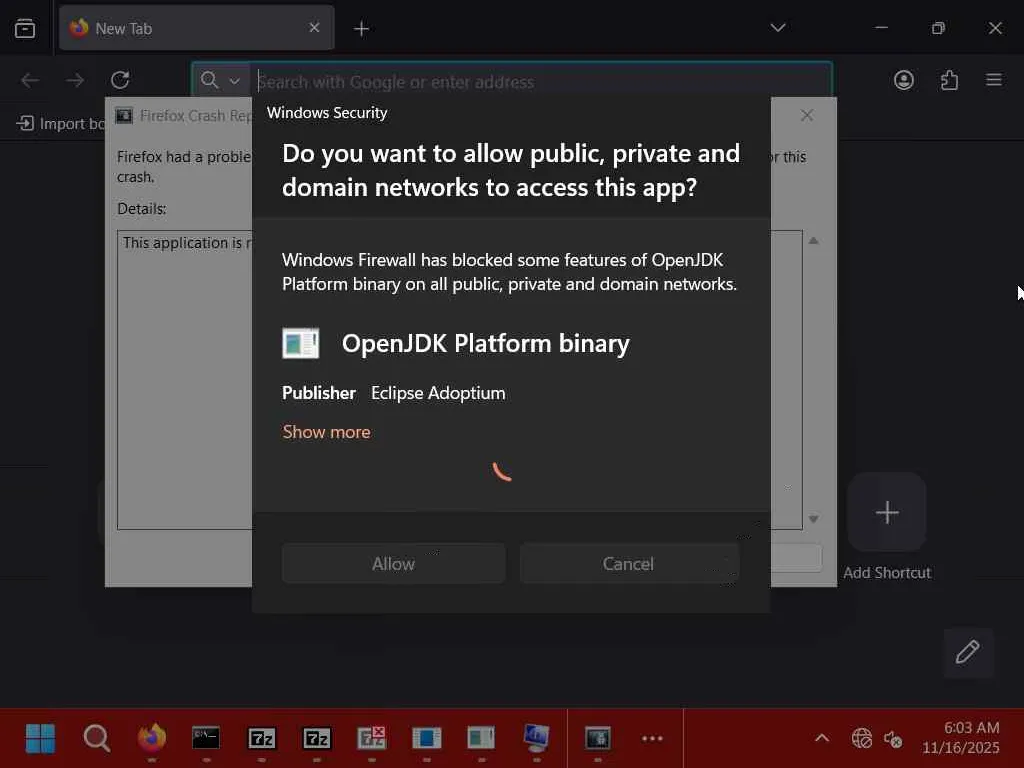Click the Crash Reporter details scroll-up arrow
Screen dimensions: 1024x768
click(x=813, y=241)
